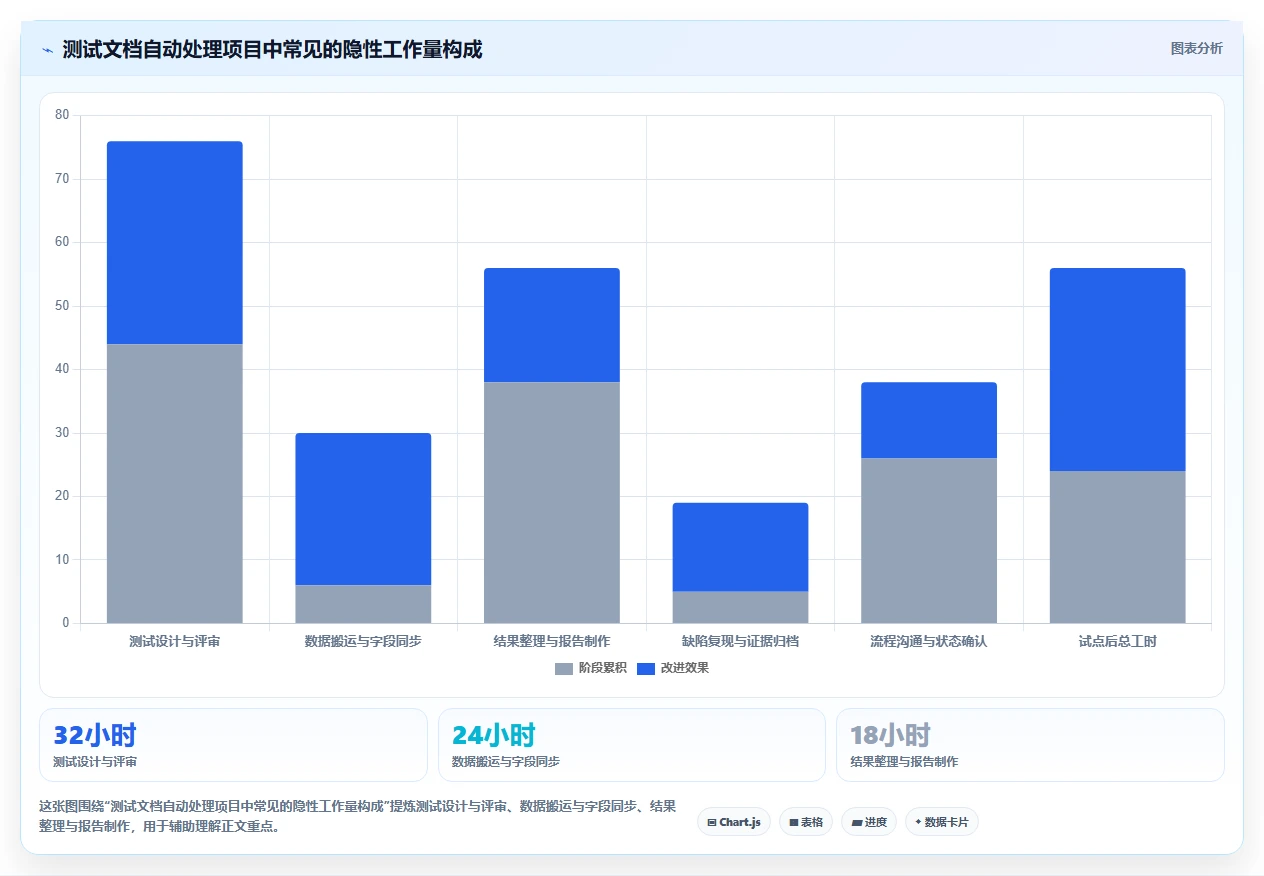Click the 图表分析 label in the header
The image size is (1264, 876).
(1196, 48)
